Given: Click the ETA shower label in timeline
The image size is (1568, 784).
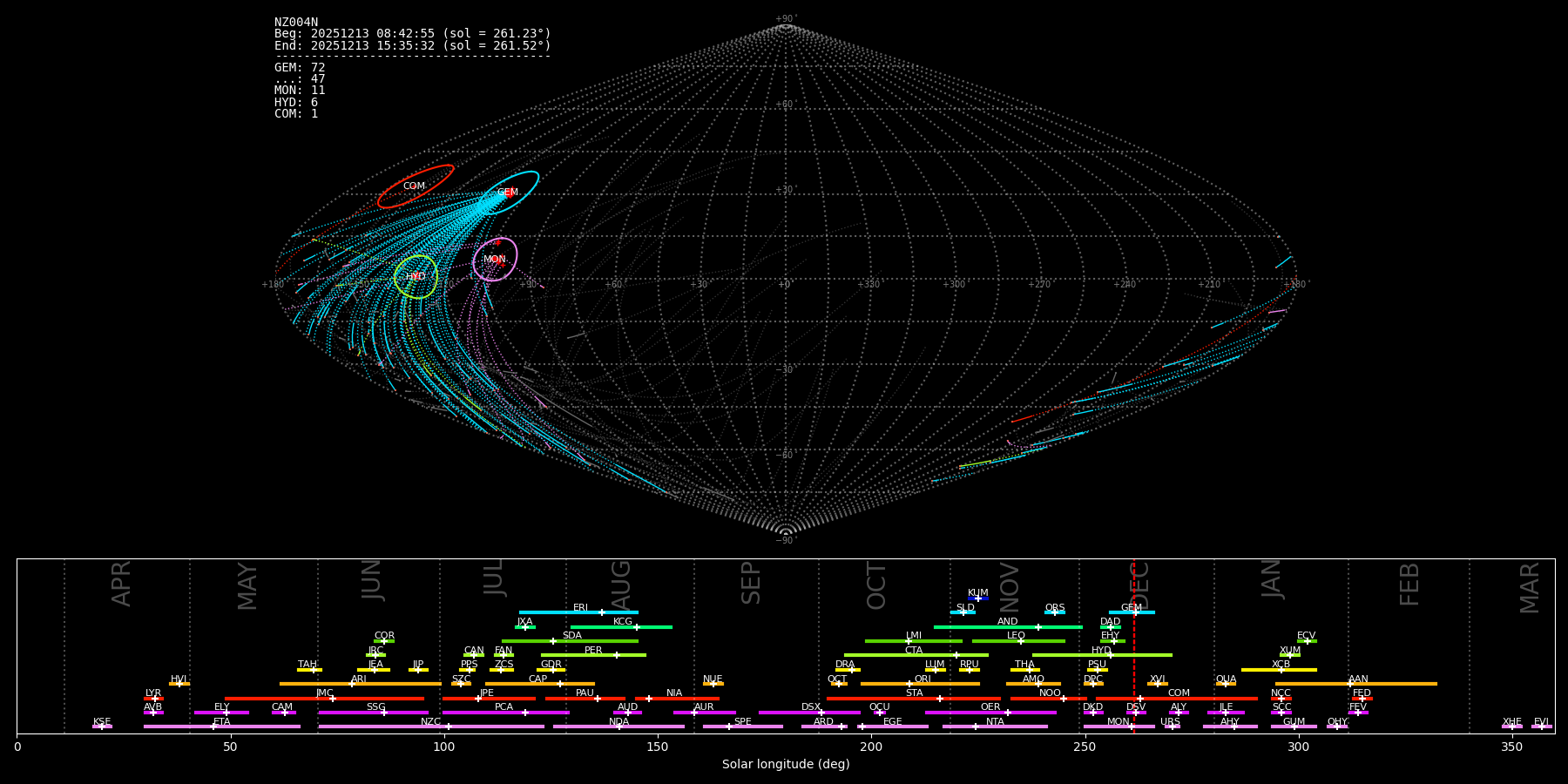Looking at the screenshot, I should click(222, 722).
